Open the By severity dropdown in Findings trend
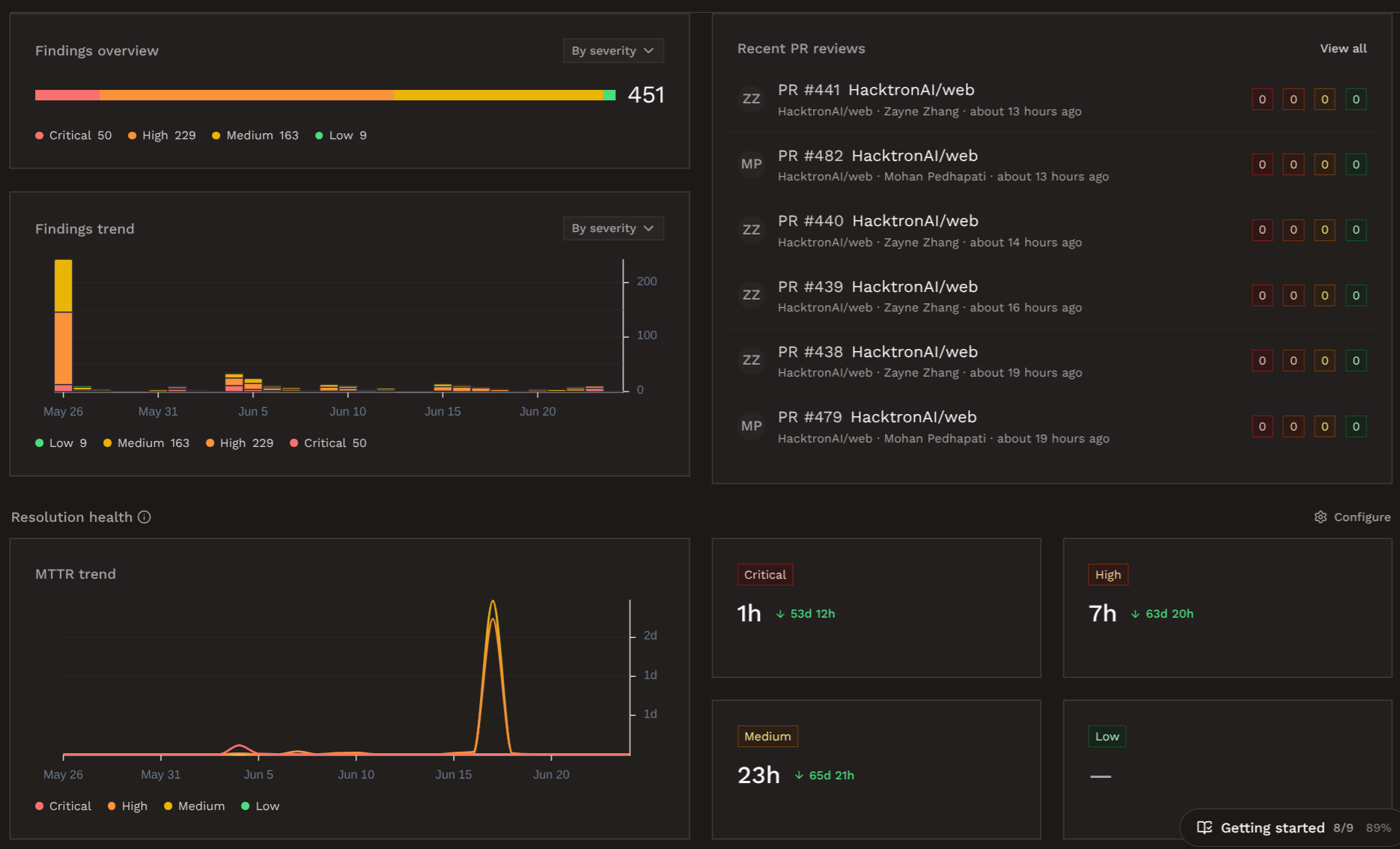Screen dimensions: 1400x849 pyautogui.click(x=613, y=228)
